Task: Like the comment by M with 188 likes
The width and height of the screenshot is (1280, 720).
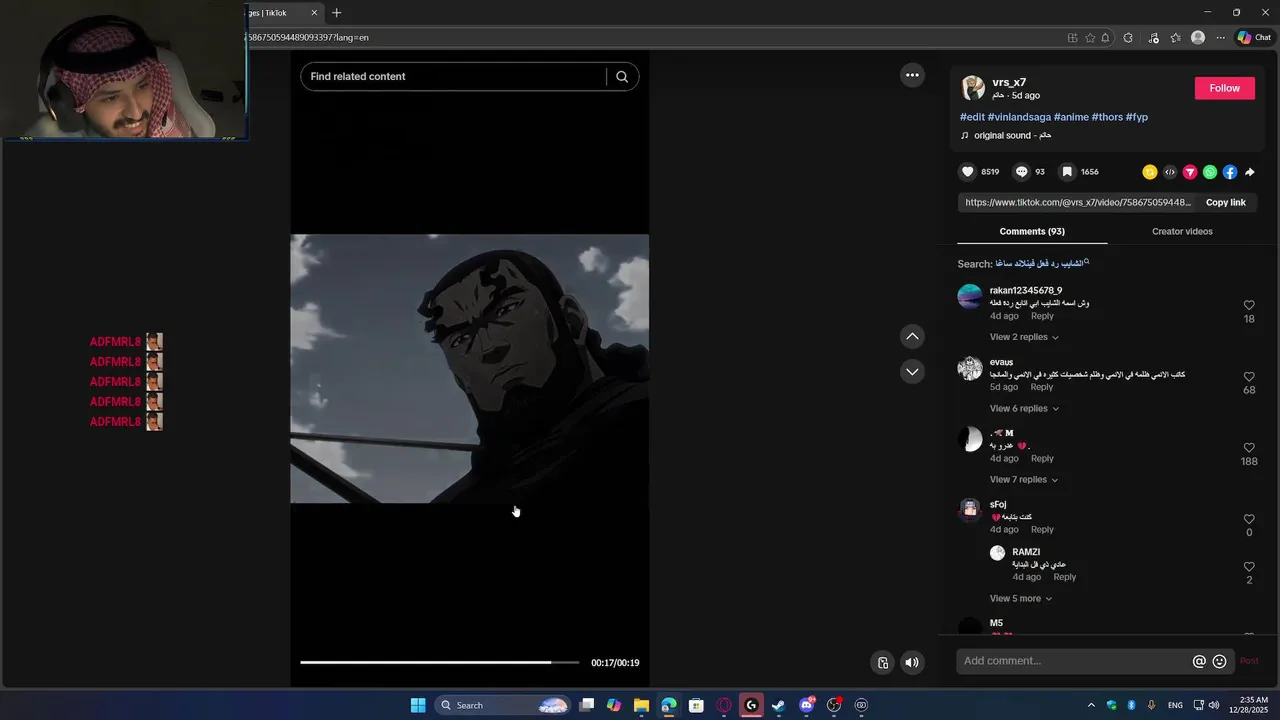Action: pos(1249,448)
